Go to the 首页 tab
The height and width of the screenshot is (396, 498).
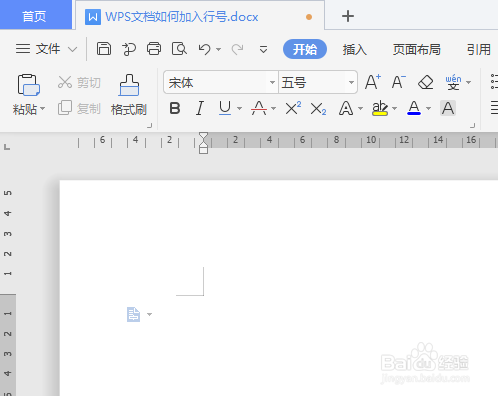[35, 16]
